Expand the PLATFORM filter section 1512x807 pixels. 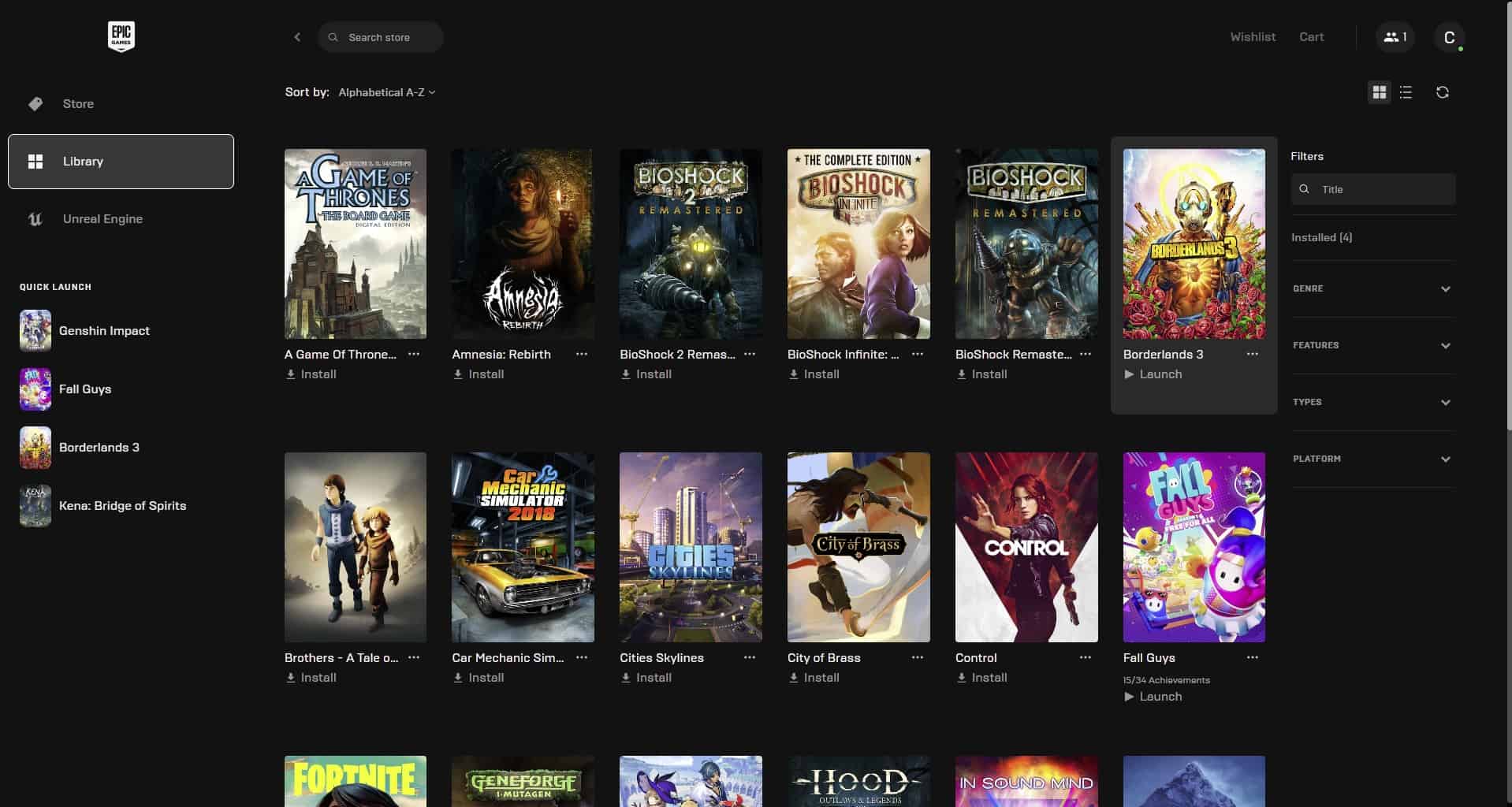click(x=1372, y=458)
